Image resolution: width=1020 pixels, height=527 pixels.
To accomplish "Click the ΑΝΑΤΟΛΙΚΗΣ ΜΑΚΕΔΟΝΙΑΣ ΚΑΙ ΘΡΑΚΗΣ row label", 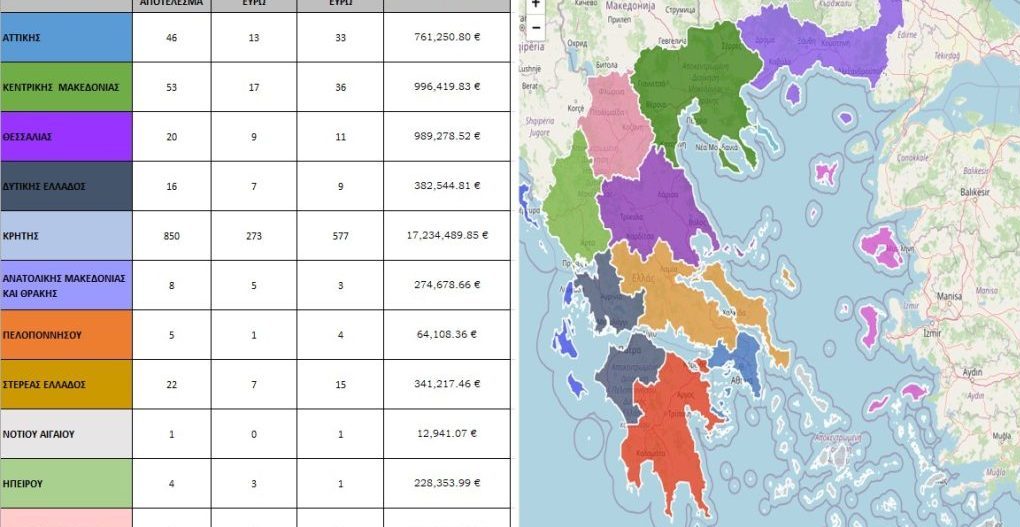I will (x=66, y=285).
